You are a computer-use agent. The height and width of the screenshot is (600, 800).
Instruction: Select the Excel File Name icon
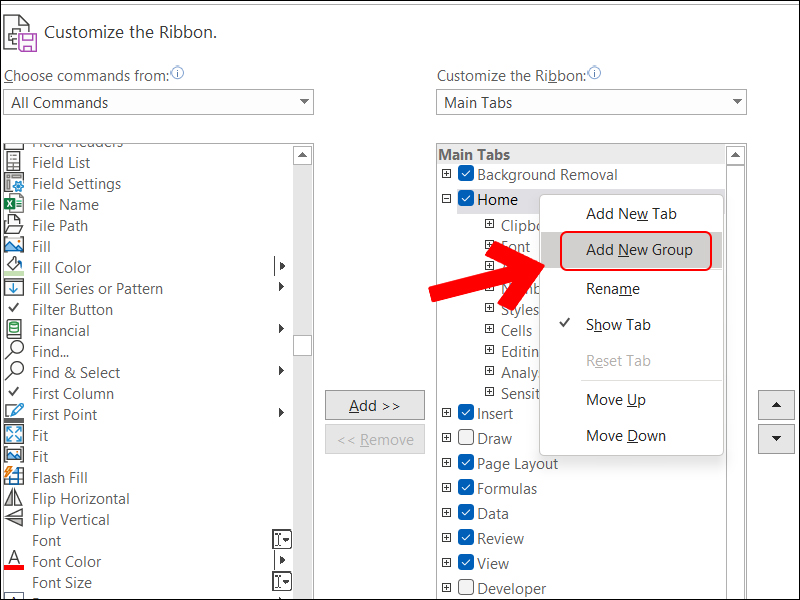[x=14, y=205]
